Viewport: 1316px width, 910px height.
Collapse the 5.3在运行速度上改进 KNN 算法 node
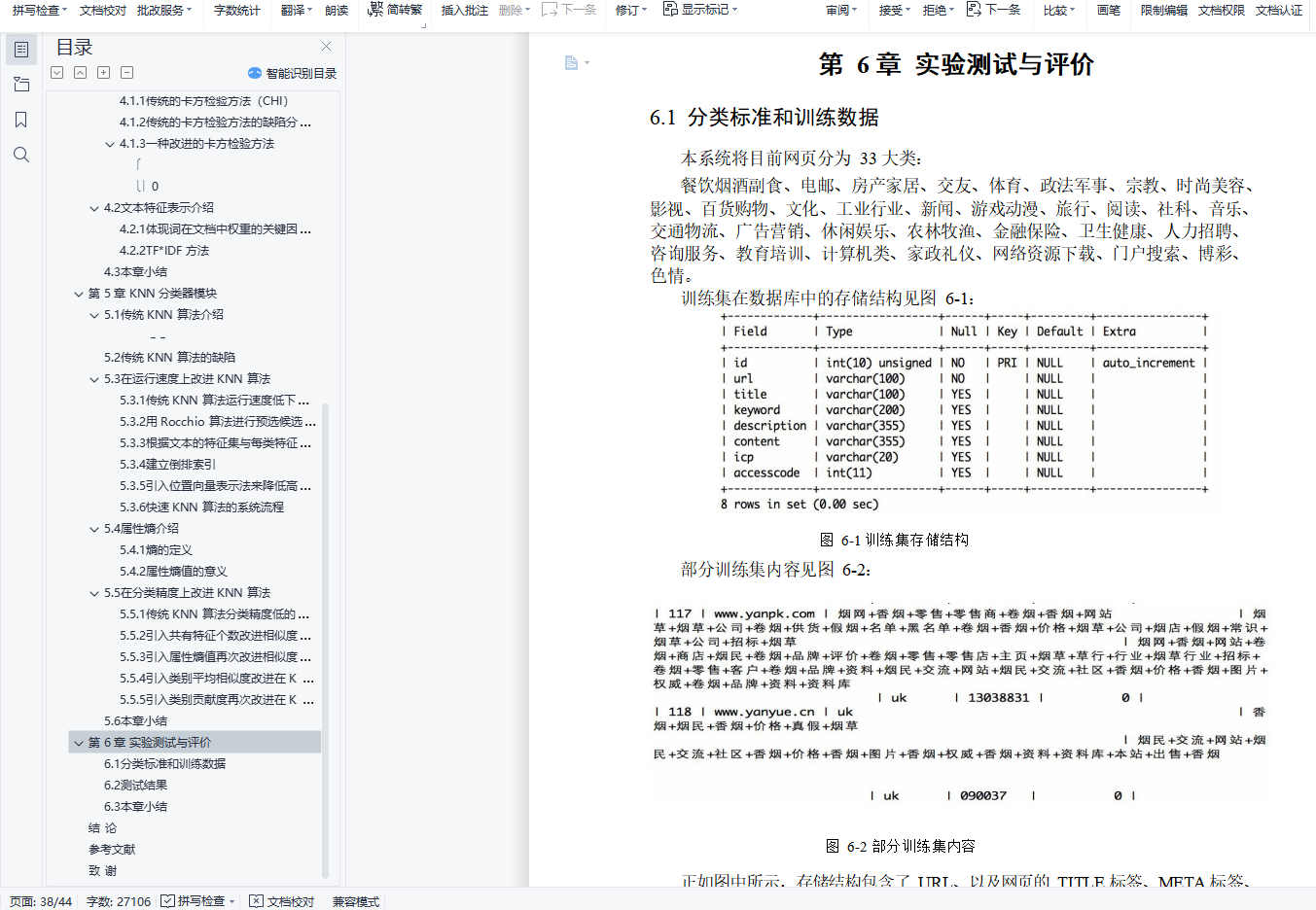[x=94, y=379]
